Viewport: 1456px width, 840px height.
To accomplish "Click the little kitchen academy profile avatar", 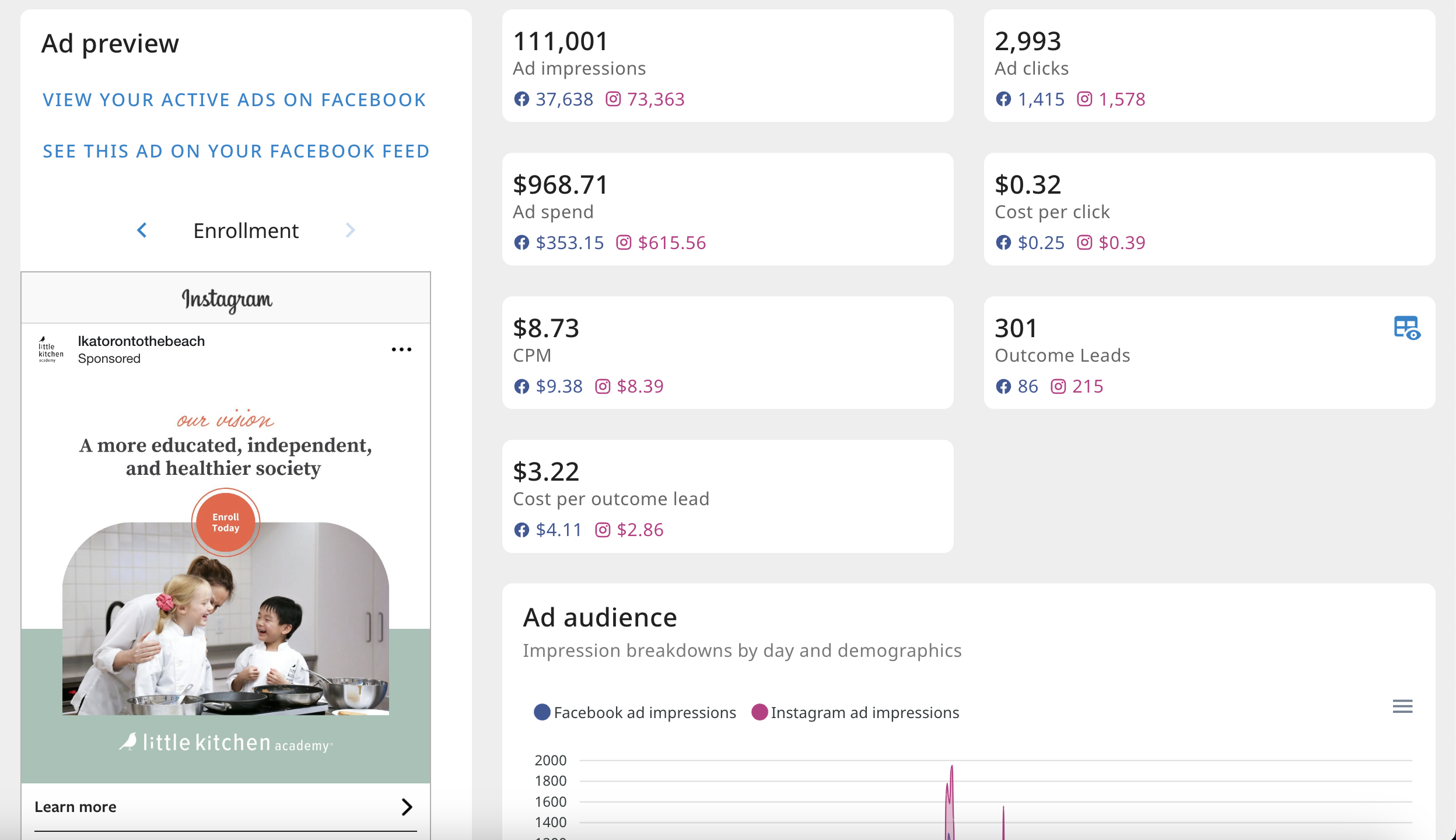I will point(51,349).
